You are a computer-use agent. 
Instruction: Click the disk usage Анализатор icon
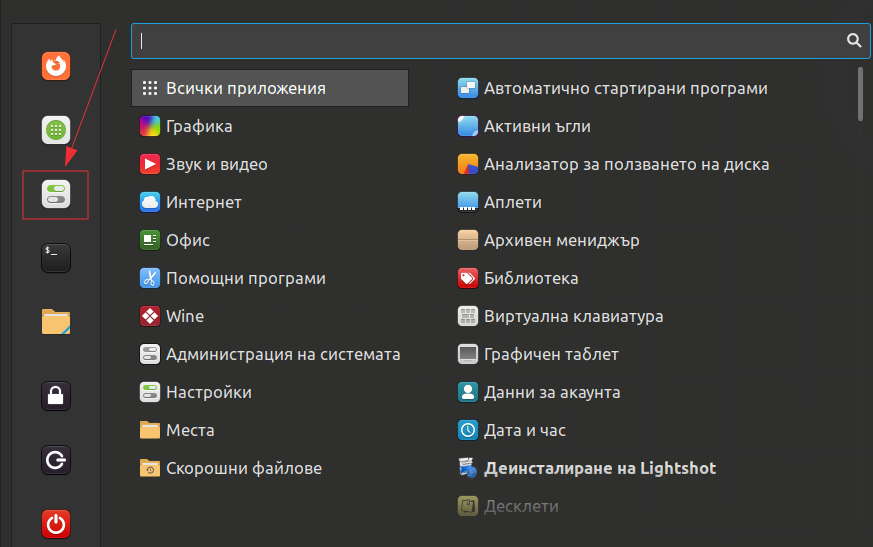tap(468, 164)
